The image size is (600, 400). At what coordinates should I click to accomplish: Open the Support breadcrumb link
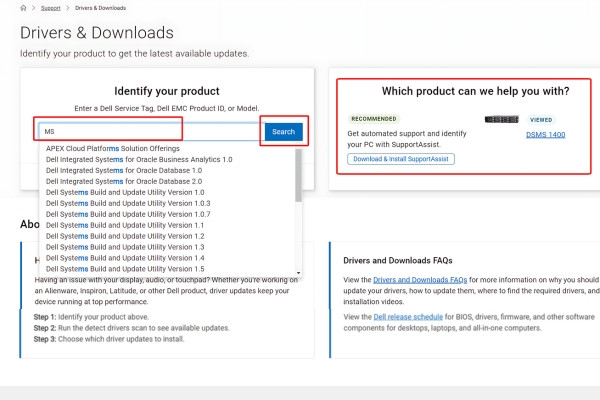51,8
